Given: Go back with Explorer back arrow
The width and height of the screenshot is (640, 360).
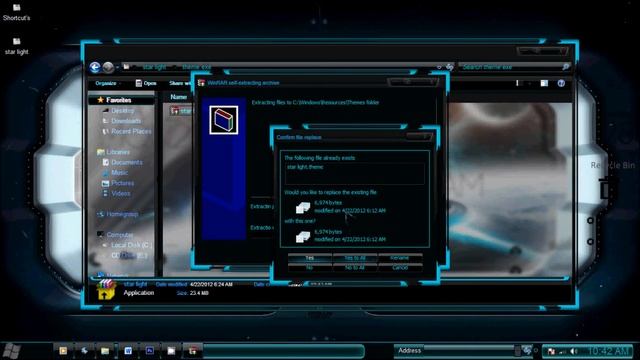Looking at the screenshot, I should click(95, 67).
